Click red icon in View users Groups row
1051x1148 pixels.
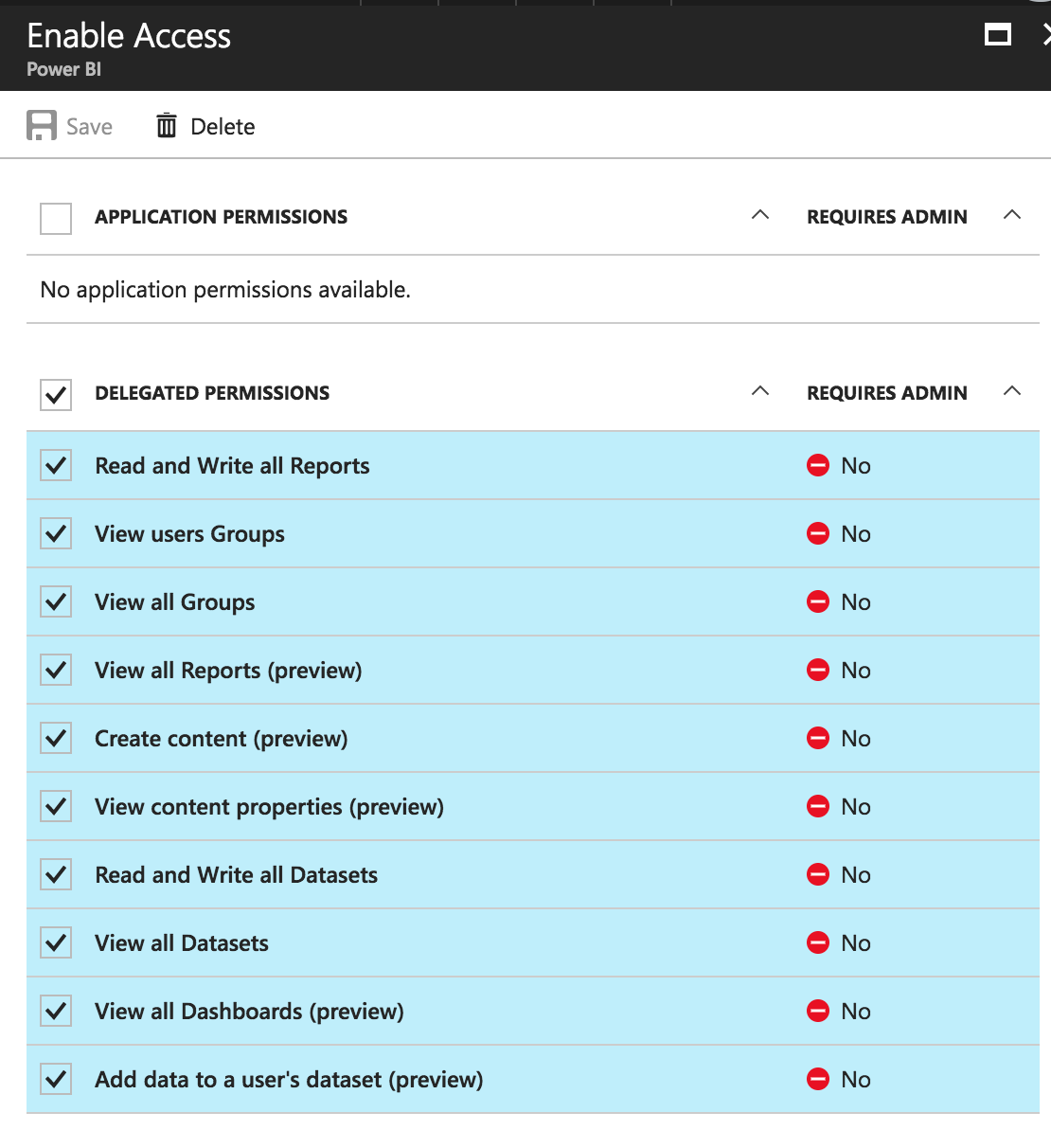point(818,533)
